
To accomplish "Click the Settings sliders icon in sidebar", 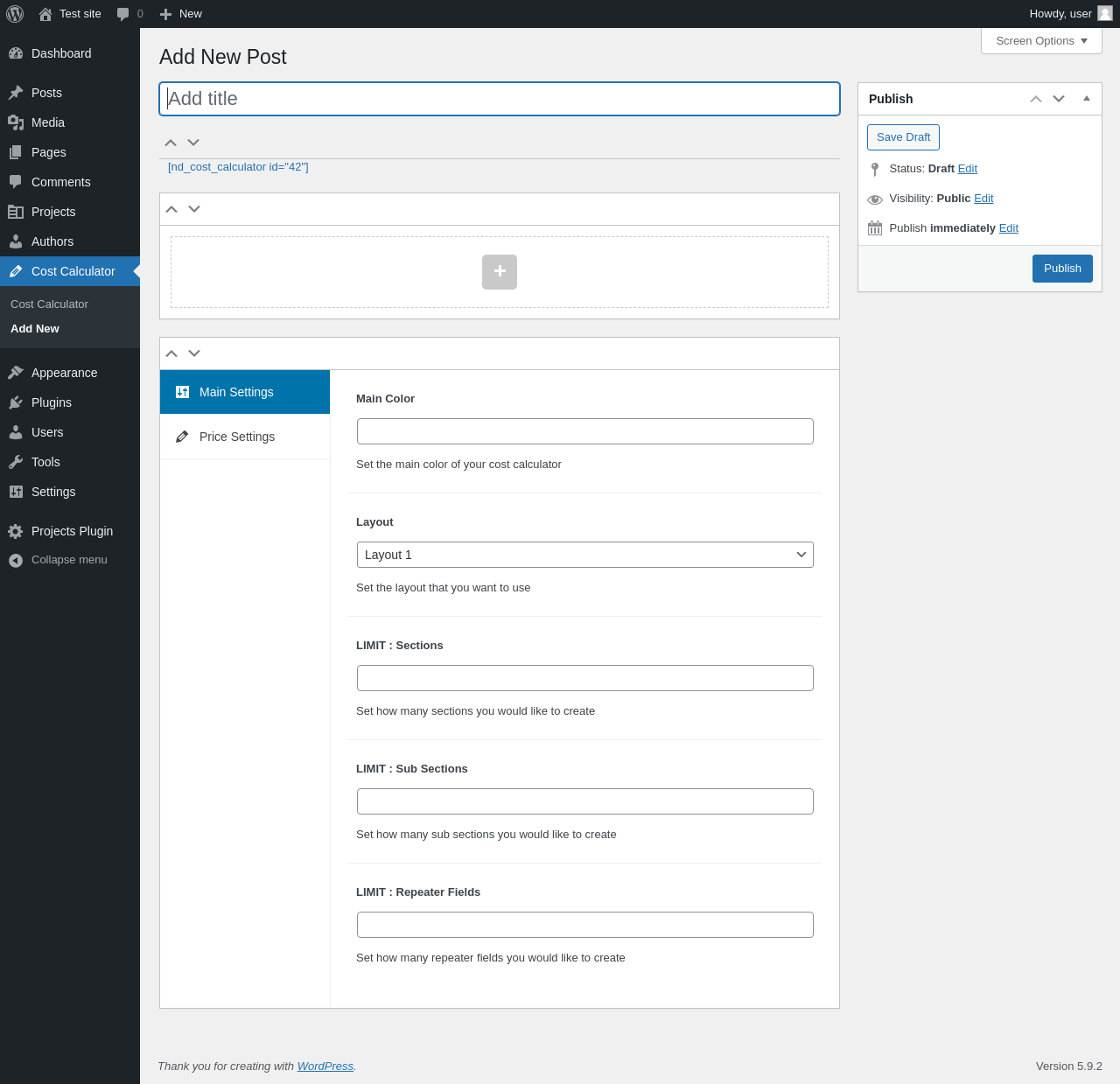I will tap(16, 492).
